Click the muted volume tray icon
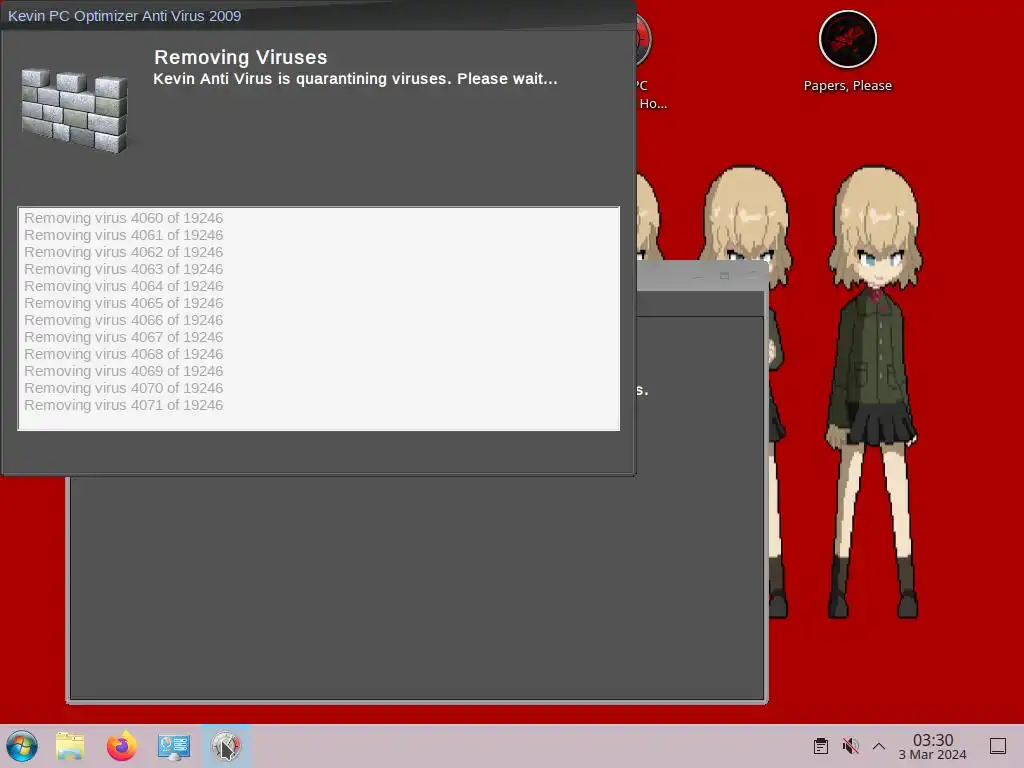 850,746
